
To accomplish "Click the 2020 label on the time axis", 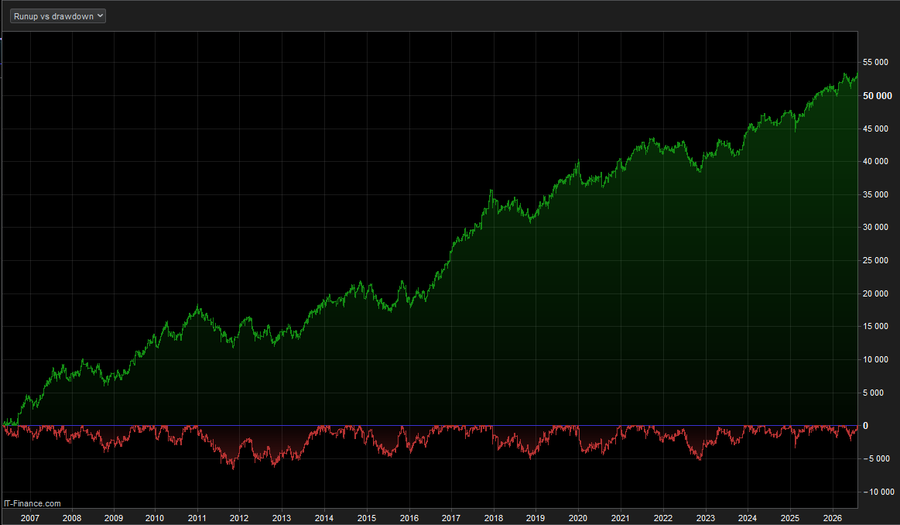I will point(578,518).
